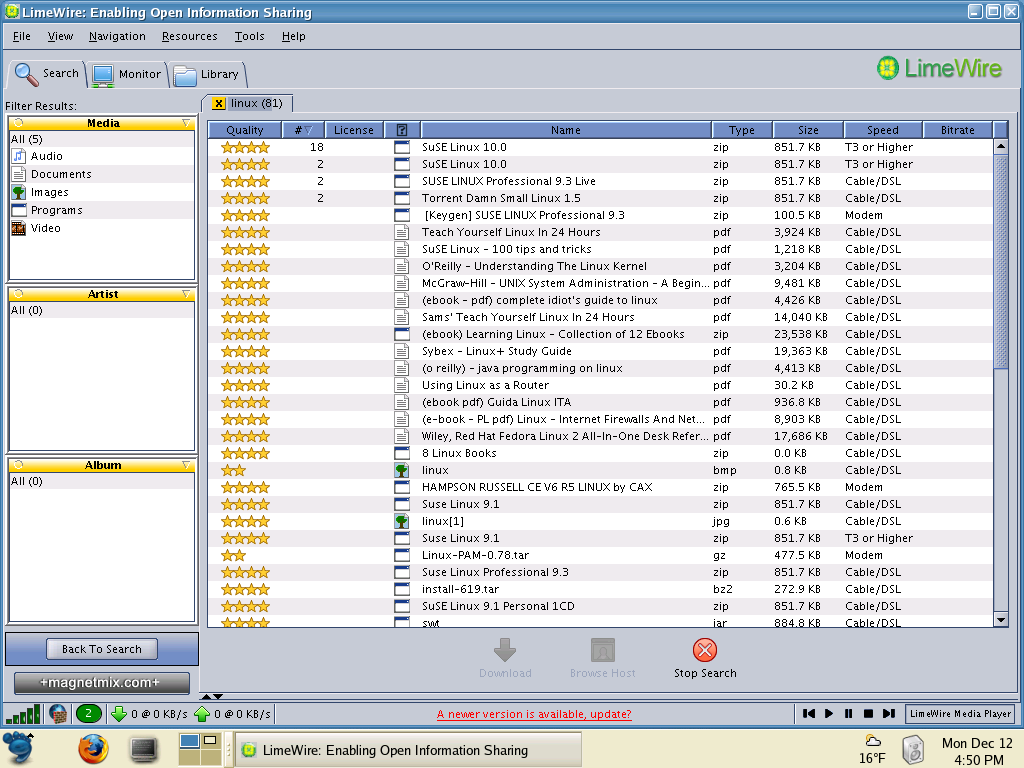
Task: Click the LimeWire logo
Action: pos(939,69)
